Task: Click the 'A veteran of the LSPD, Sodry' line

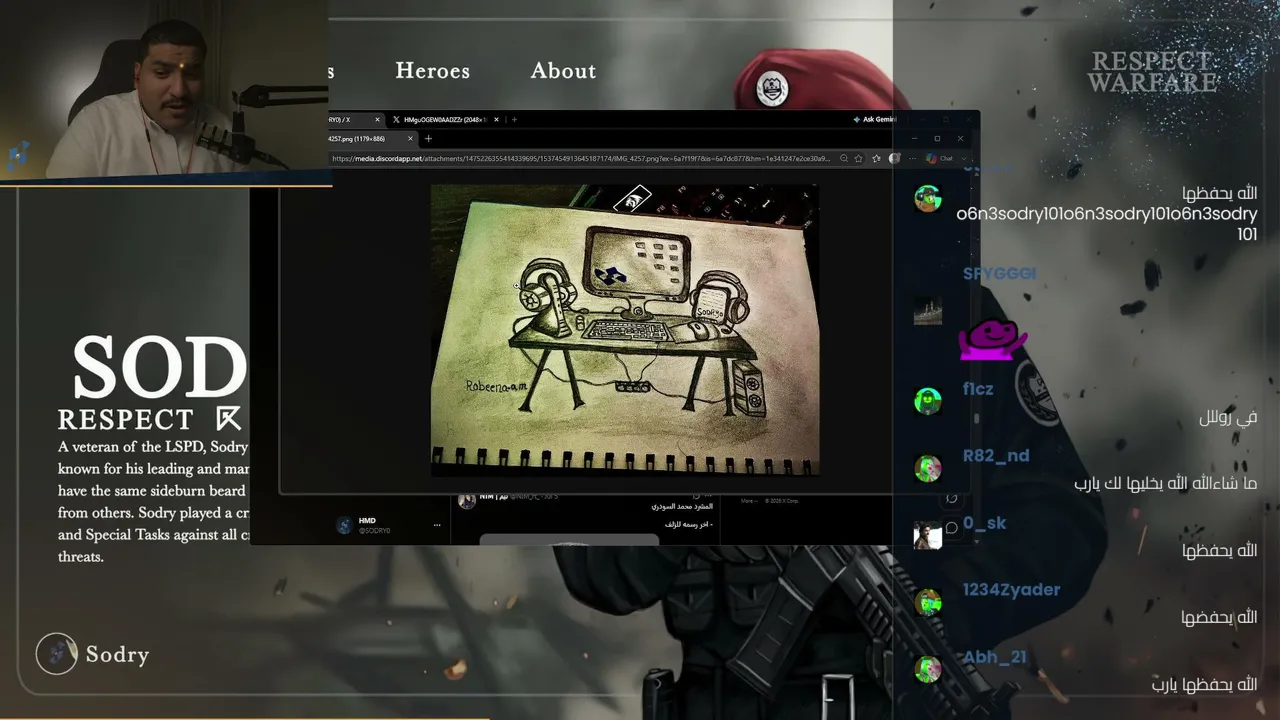Action: (153, 447)
